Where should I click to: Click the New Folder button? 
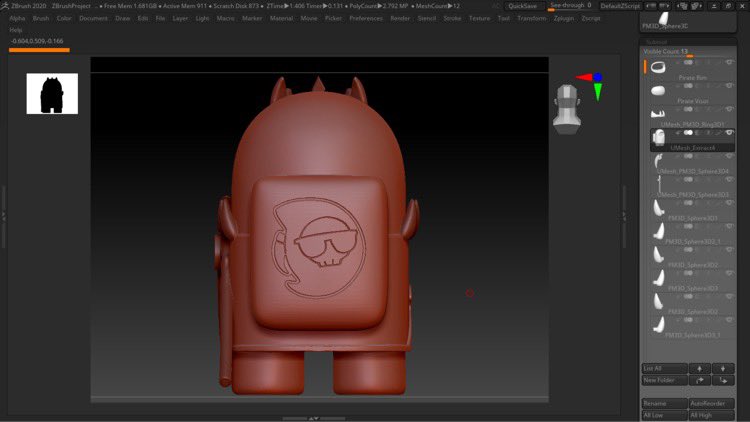click(x=664, y=380)
